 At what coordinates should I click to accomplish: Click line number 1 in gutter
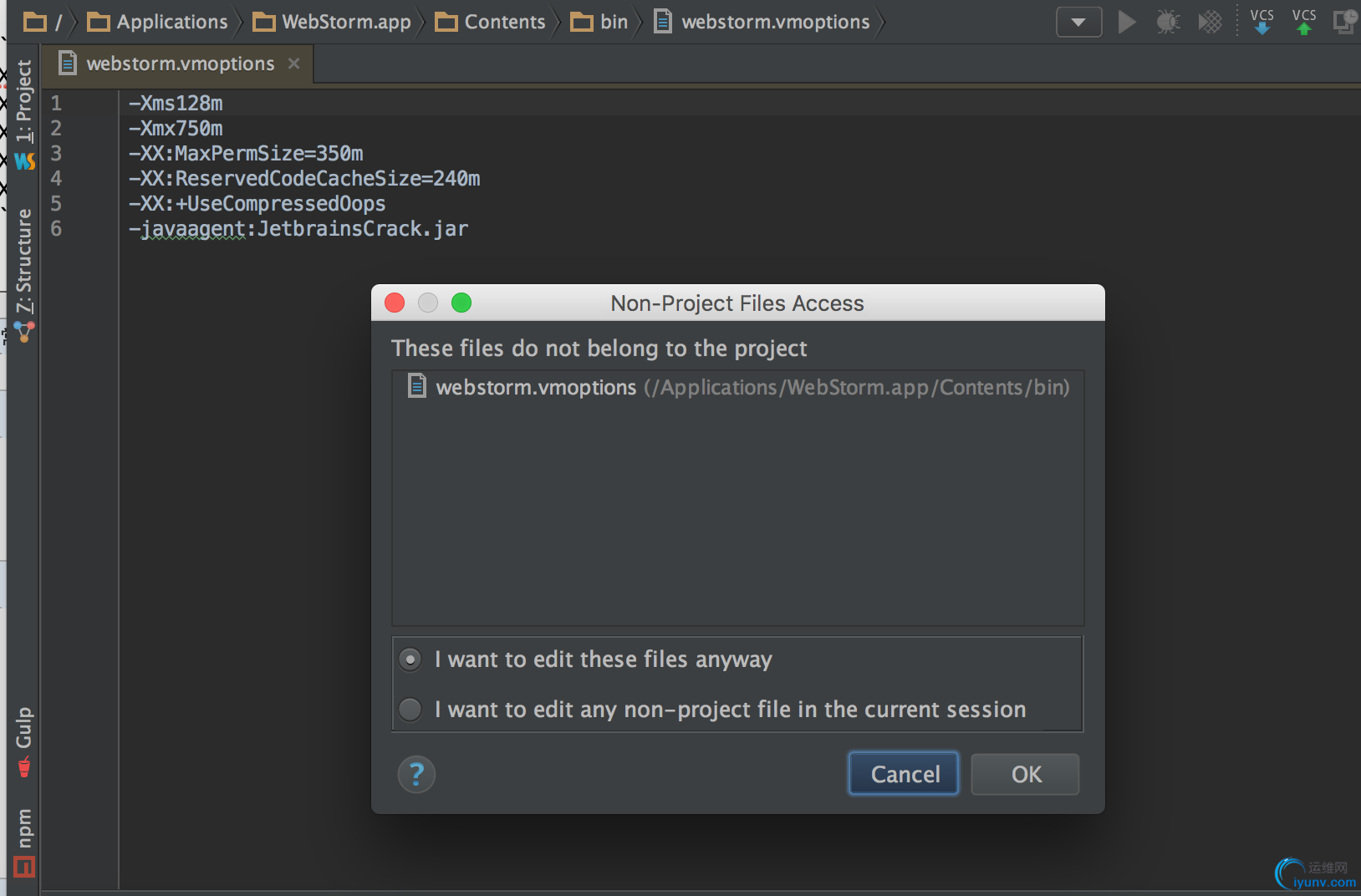(56, 103)
